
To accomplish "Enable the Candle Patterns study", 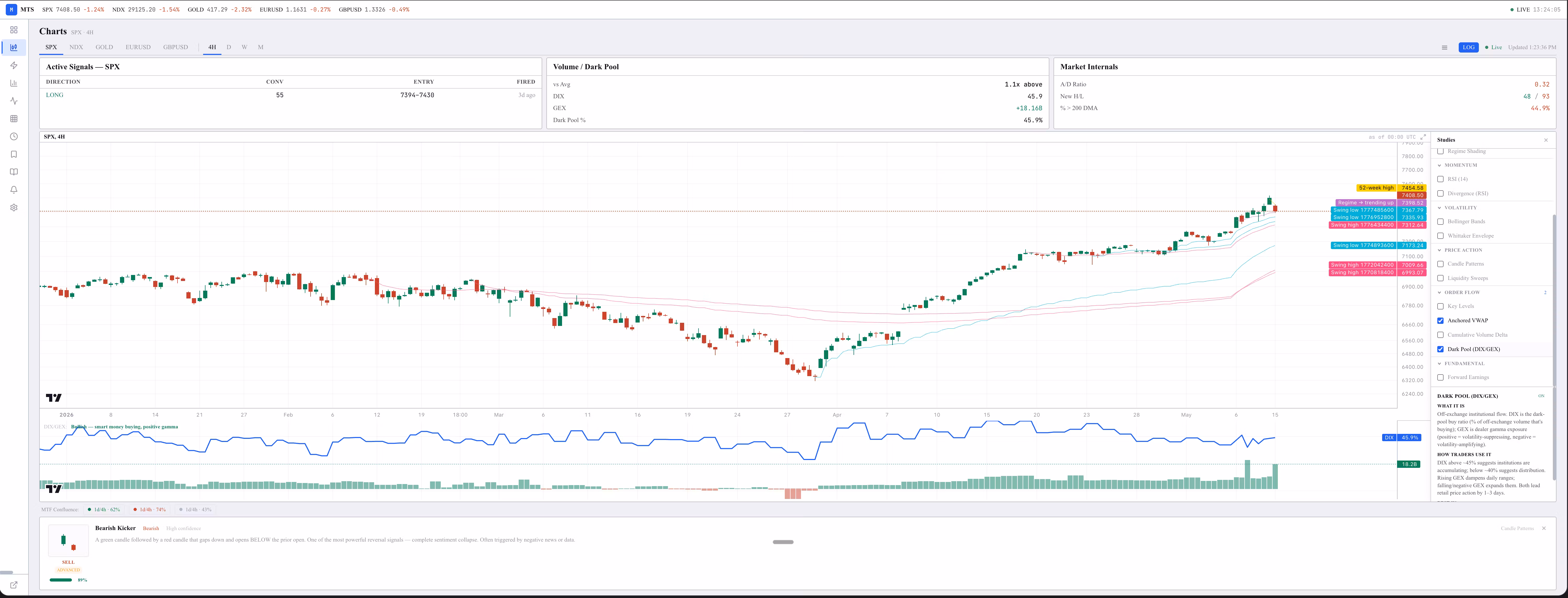I will coord(1440,264).
